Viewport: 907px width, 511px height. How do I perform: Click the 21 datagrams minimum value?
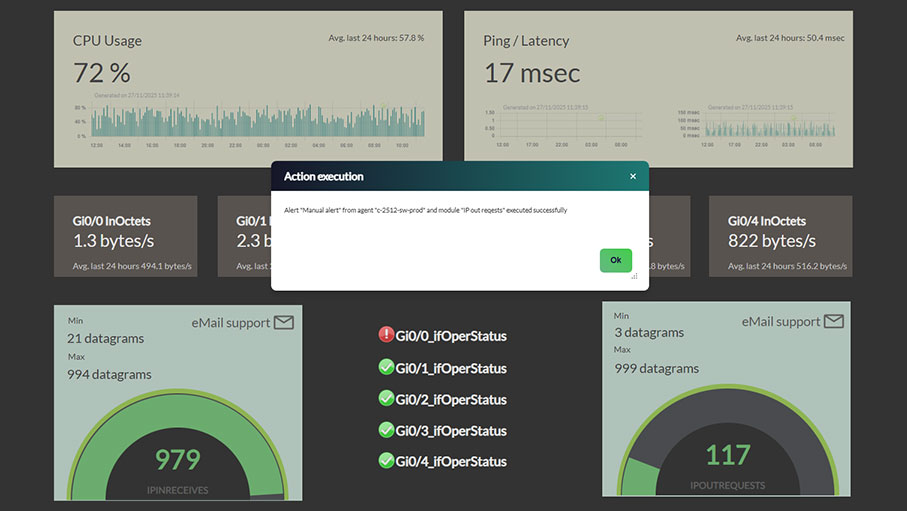tap(105, 339)
